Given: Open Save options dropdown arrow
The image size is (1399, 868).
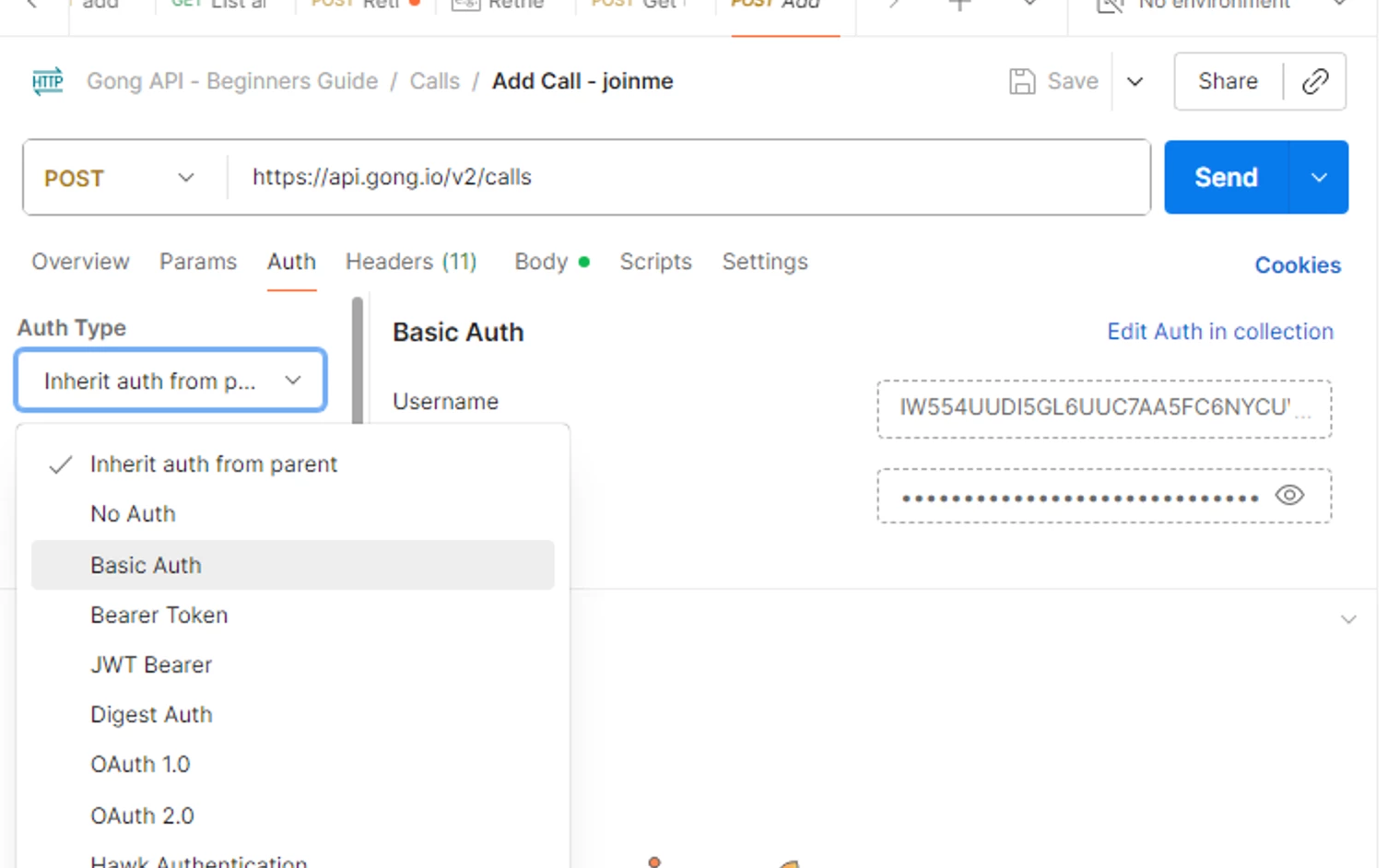Looking at the screenshot, I should (x=1135, y=81).
